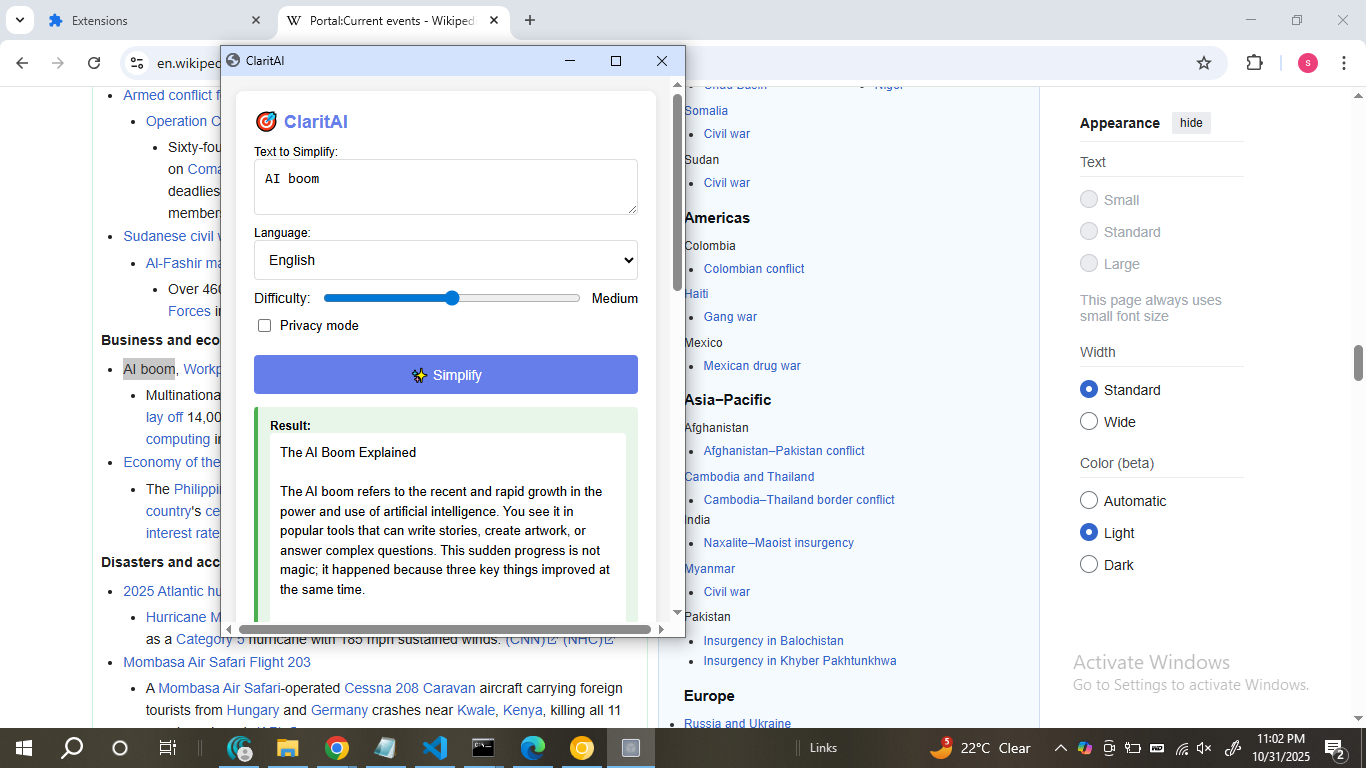Open Chrome three-dot menu
The image size is (1366, 768).
(1342, 63)
